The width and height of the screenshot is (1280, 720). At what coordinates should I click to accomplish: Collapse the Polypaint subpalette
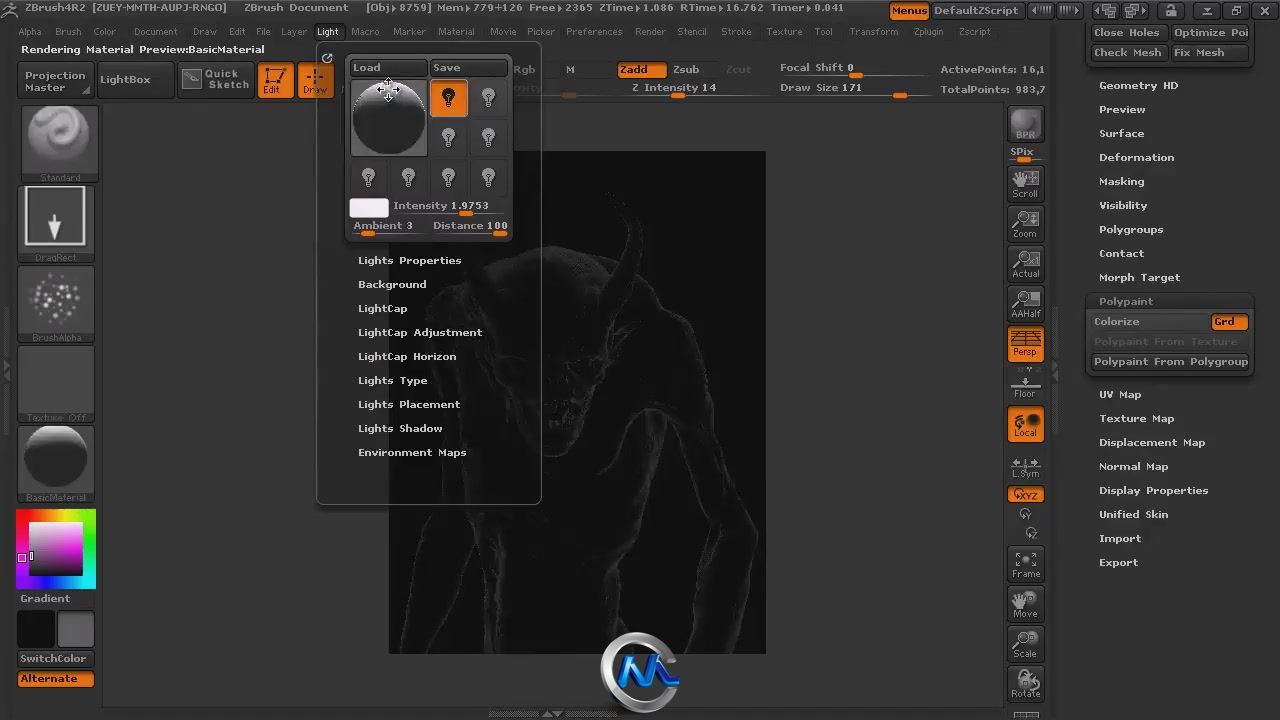tap(1126, 301)
